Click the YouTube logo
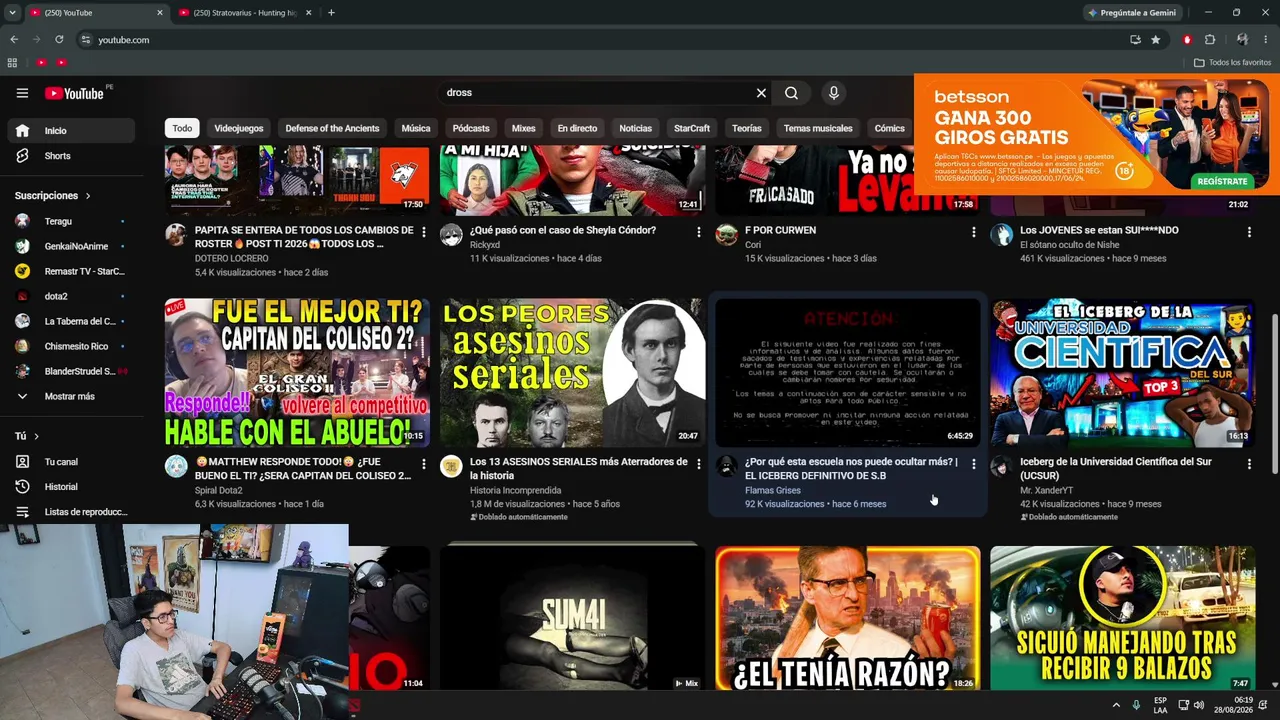1280x720 pixels. click(75, 93)
